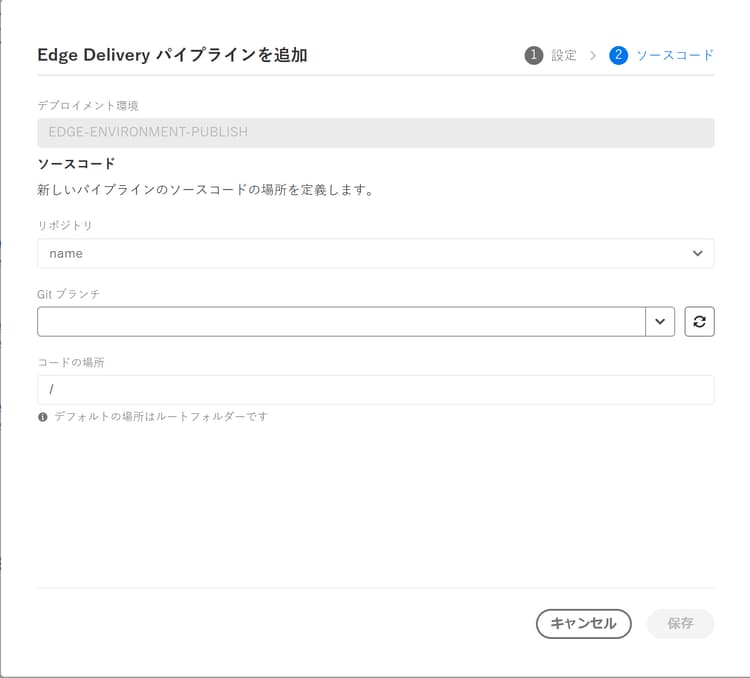Click the Git ブランチ label
The image size is (750, 678).
[68, 294]
